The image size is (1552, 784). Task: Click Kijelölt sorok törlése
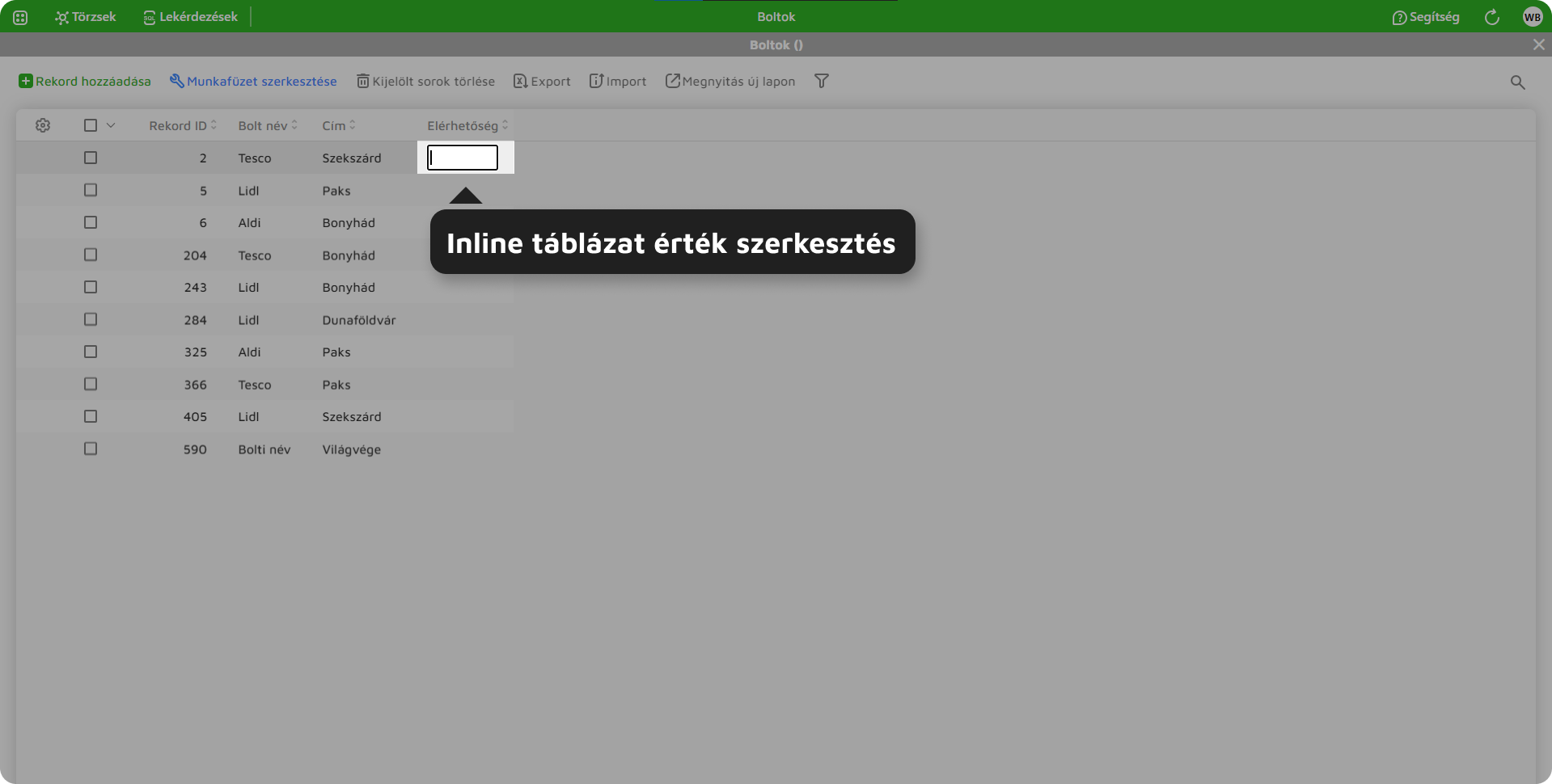coord(425,81)
